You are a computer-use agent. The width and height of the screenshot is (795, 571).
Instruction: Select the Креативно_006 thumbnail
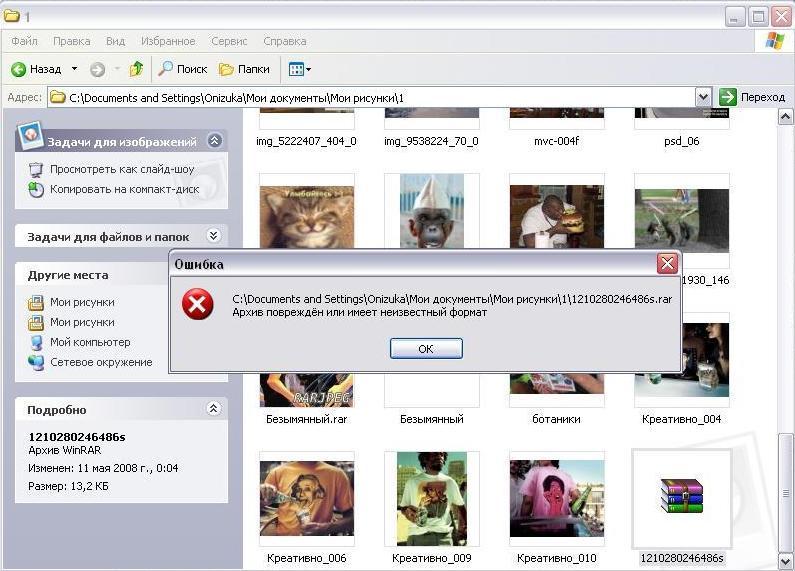[307, 498]
